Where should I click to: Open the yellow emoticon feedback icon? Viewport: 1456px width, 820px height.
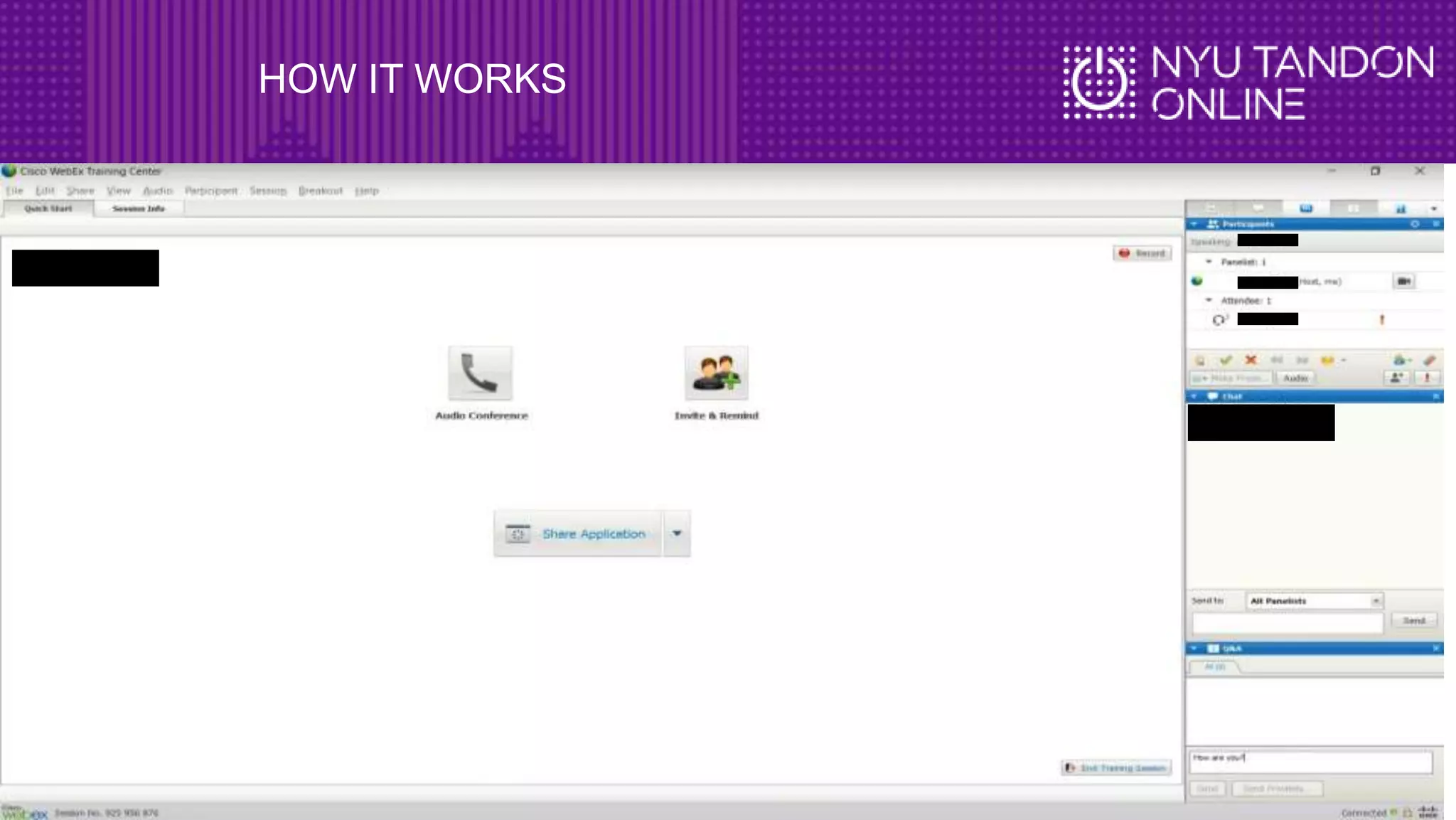(x=1327, y=360)
